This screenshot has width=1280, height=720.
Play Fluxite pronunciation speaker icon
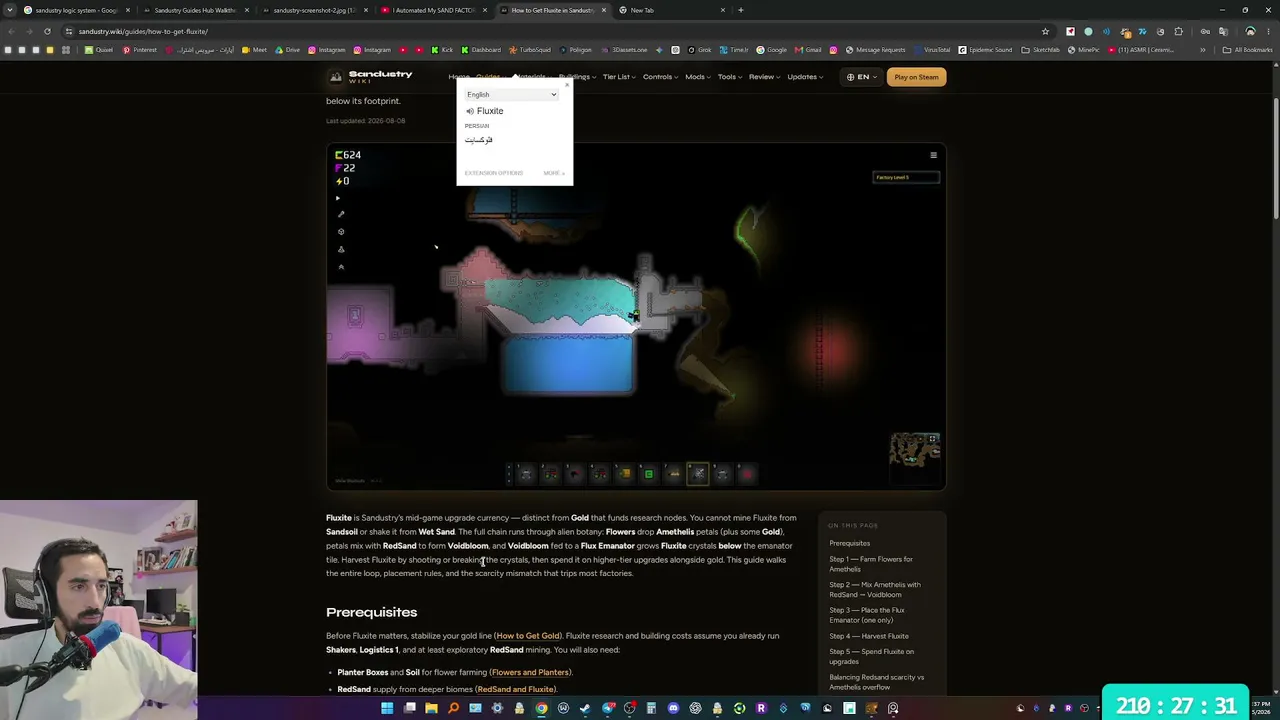[x=470, y=111]
